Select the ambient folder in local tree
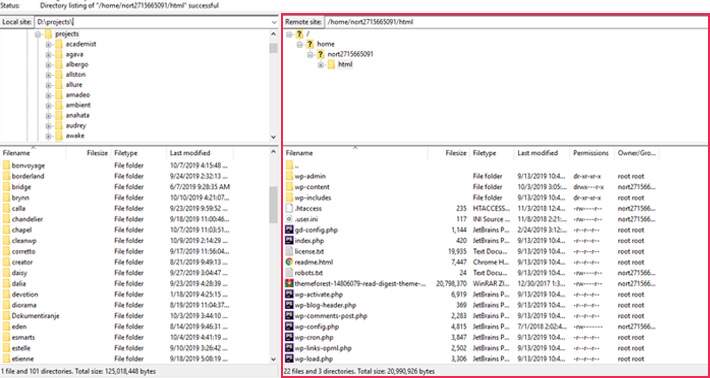The width and height of the screenshot is (710, 378). pyautogui.click(x=78, y=105)
